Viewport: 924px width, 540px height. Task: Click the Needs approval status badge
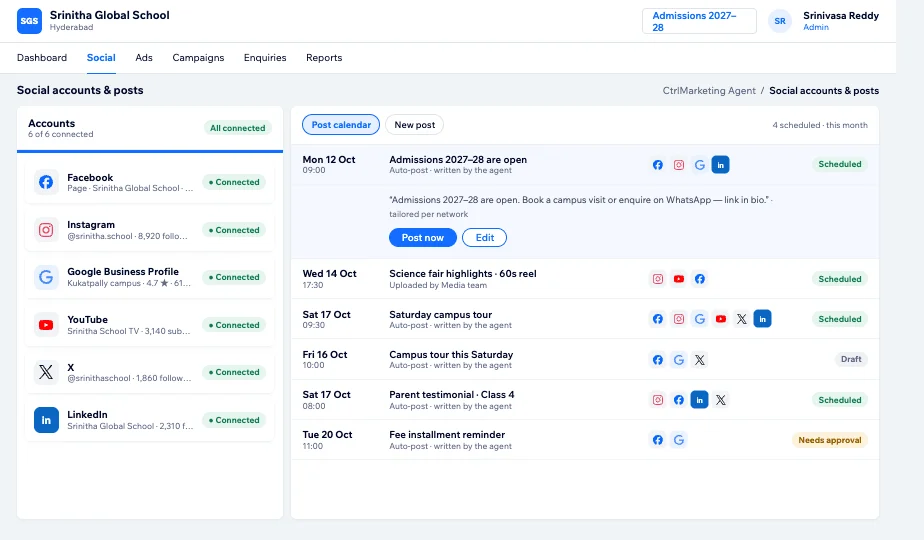[830, 440]
